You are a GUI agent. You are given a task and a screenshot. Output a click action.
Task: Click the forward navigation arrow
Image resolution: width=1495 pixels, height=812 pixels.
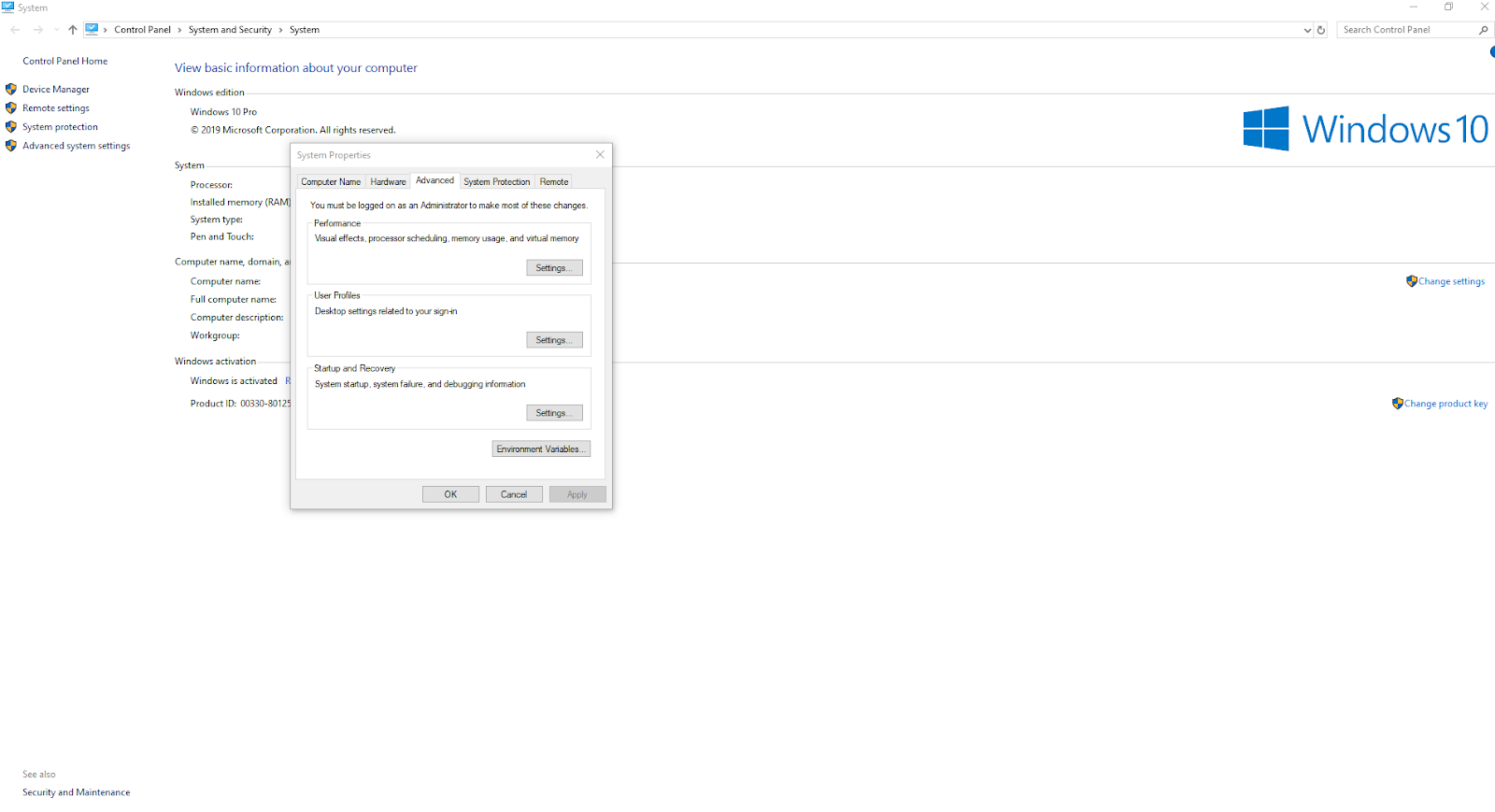(x=38, y=30)
